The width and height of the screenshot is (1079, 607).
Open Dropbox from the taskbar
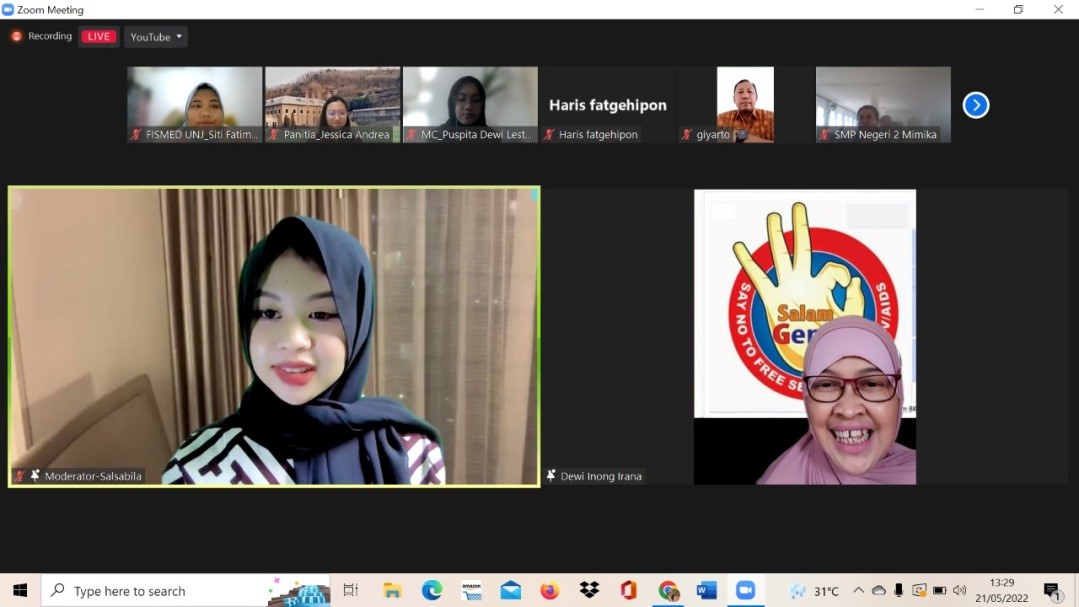click(589, 590)
